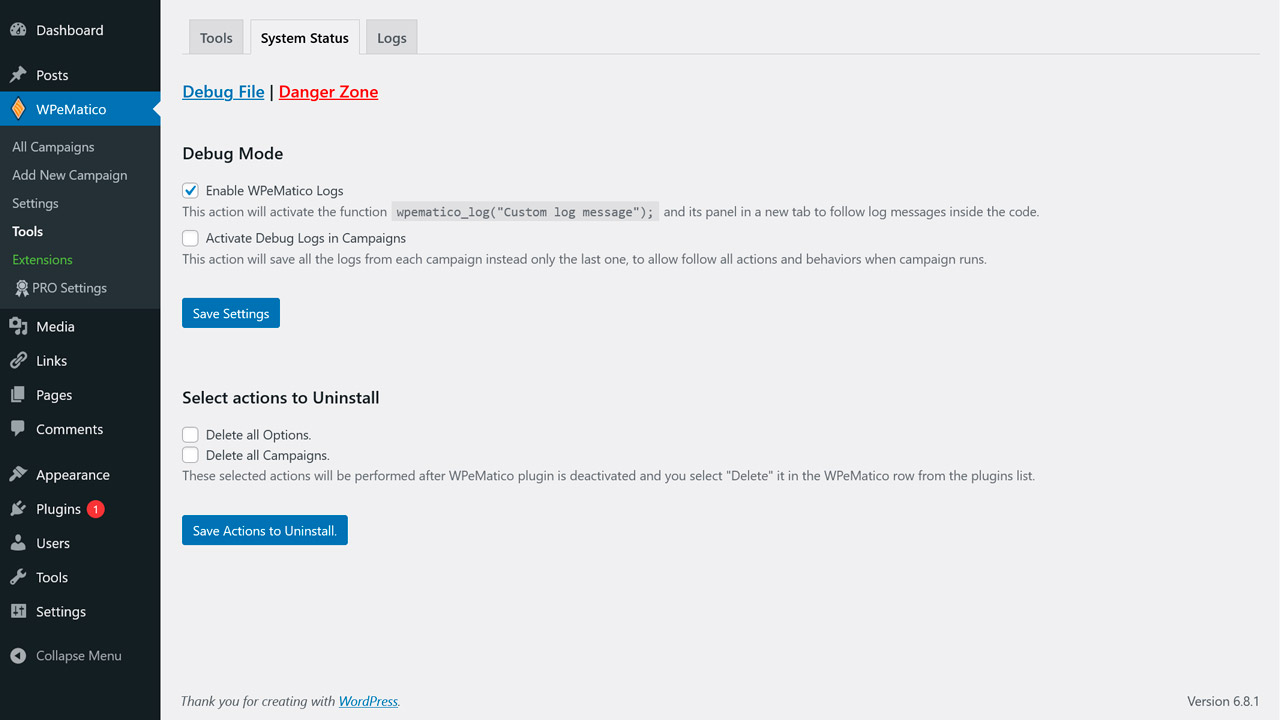The width and height of the screenshot is (1280, 720).
Task: Click the Links chain icon
Action: [x=18, y=360]
